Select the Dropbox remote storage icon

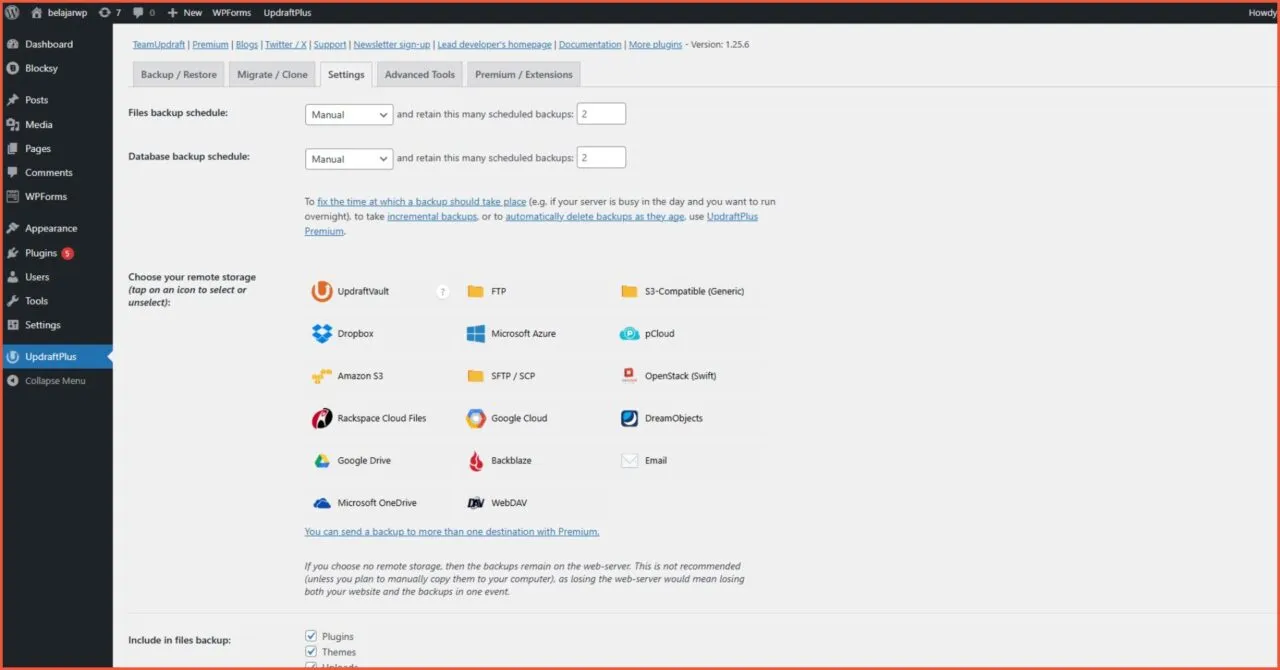click(322, 333)
